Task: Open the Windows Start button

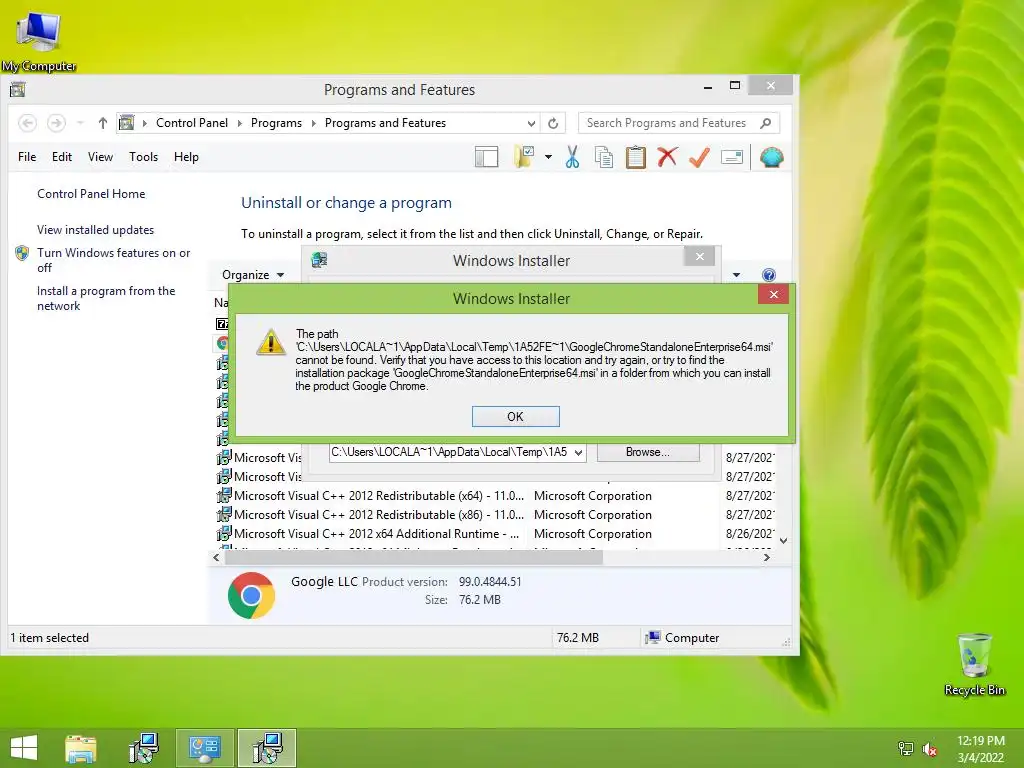Action: click(24, 748)
